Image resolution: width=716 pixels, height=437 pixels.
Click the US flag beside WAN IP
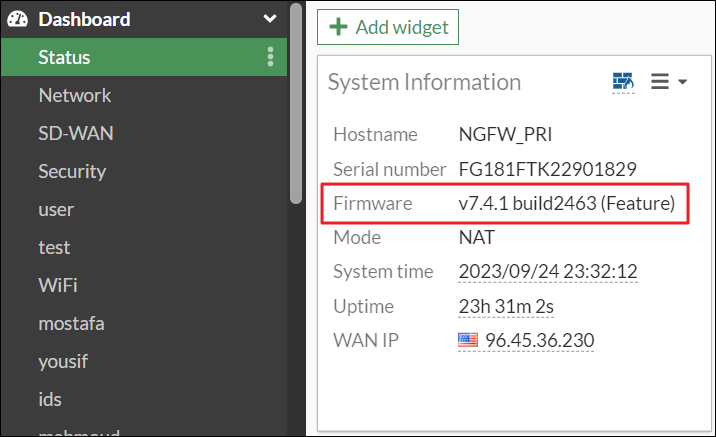pyautogui.click(x=468, y=341)
